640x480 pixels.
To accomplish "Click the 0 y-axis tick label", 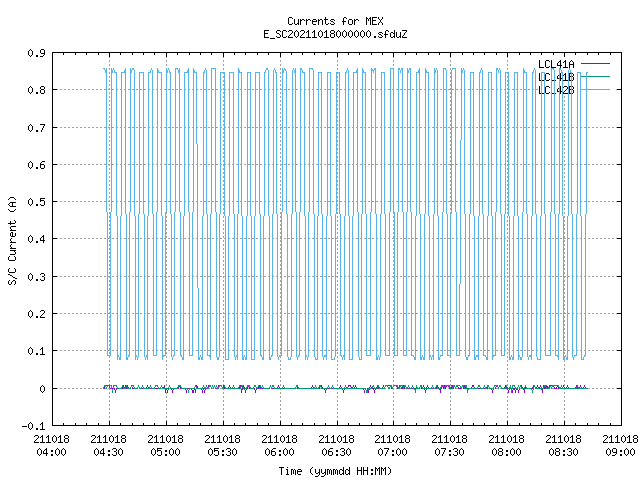I will click(x=42, y=389).
